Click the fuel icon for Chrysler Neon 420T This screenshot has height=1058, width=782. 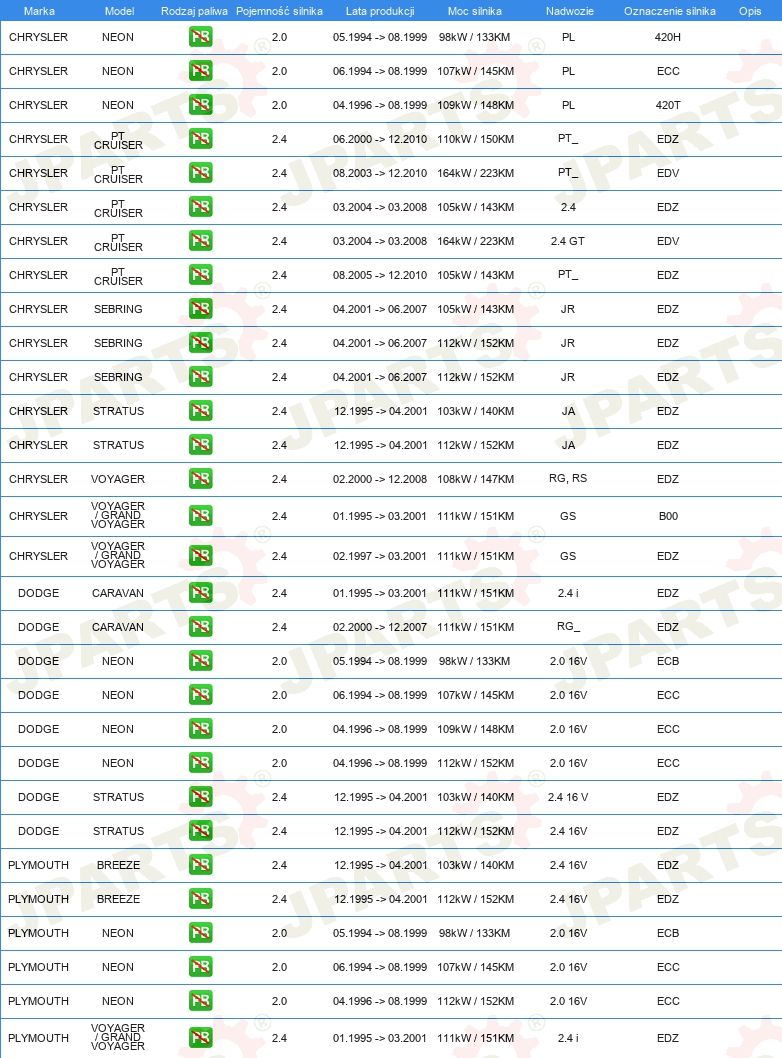200,105
